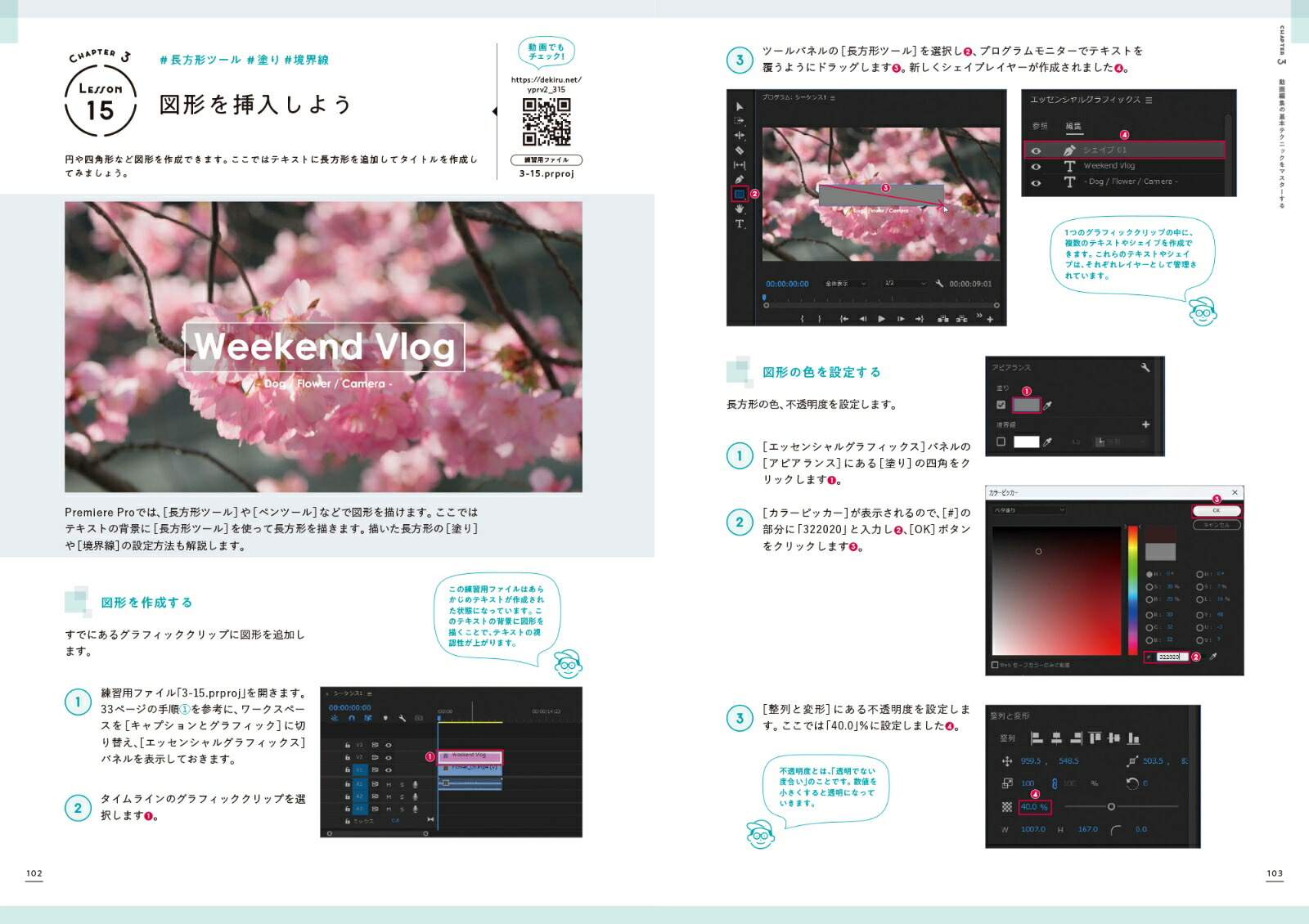
Task: Open Appearance panel wrench settings
Action: 1145,368
